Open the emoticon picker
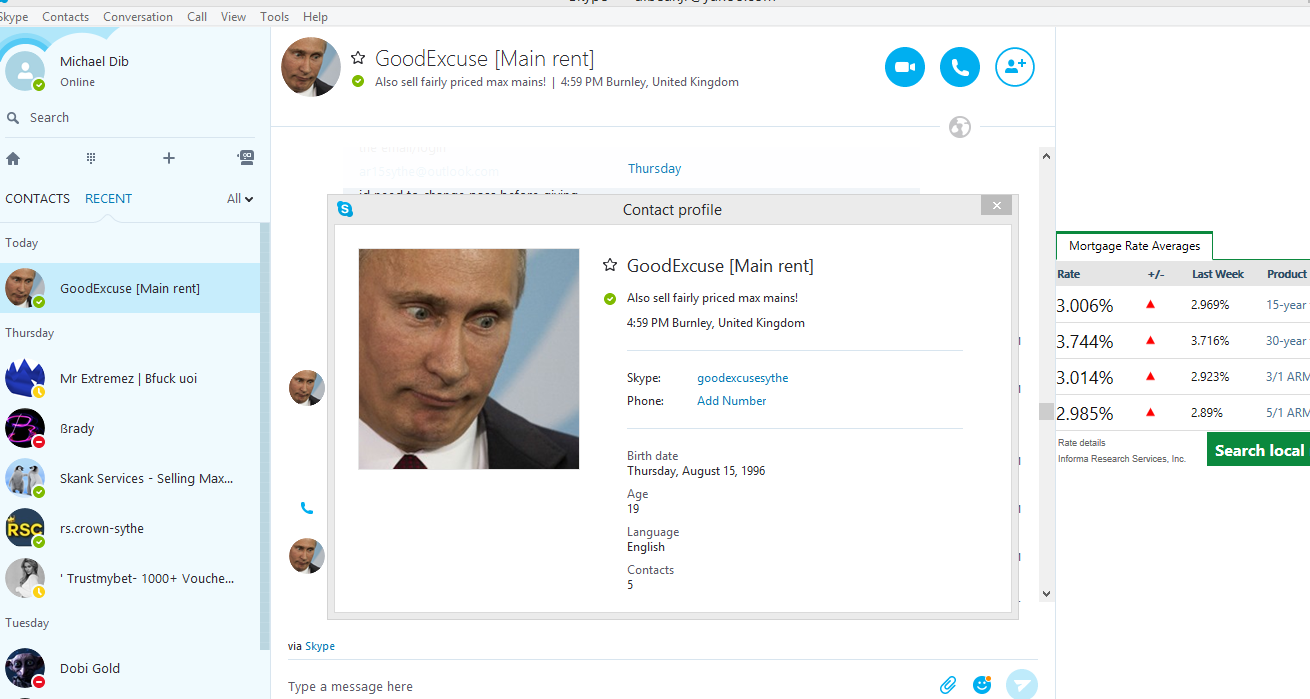 point(982,685)
